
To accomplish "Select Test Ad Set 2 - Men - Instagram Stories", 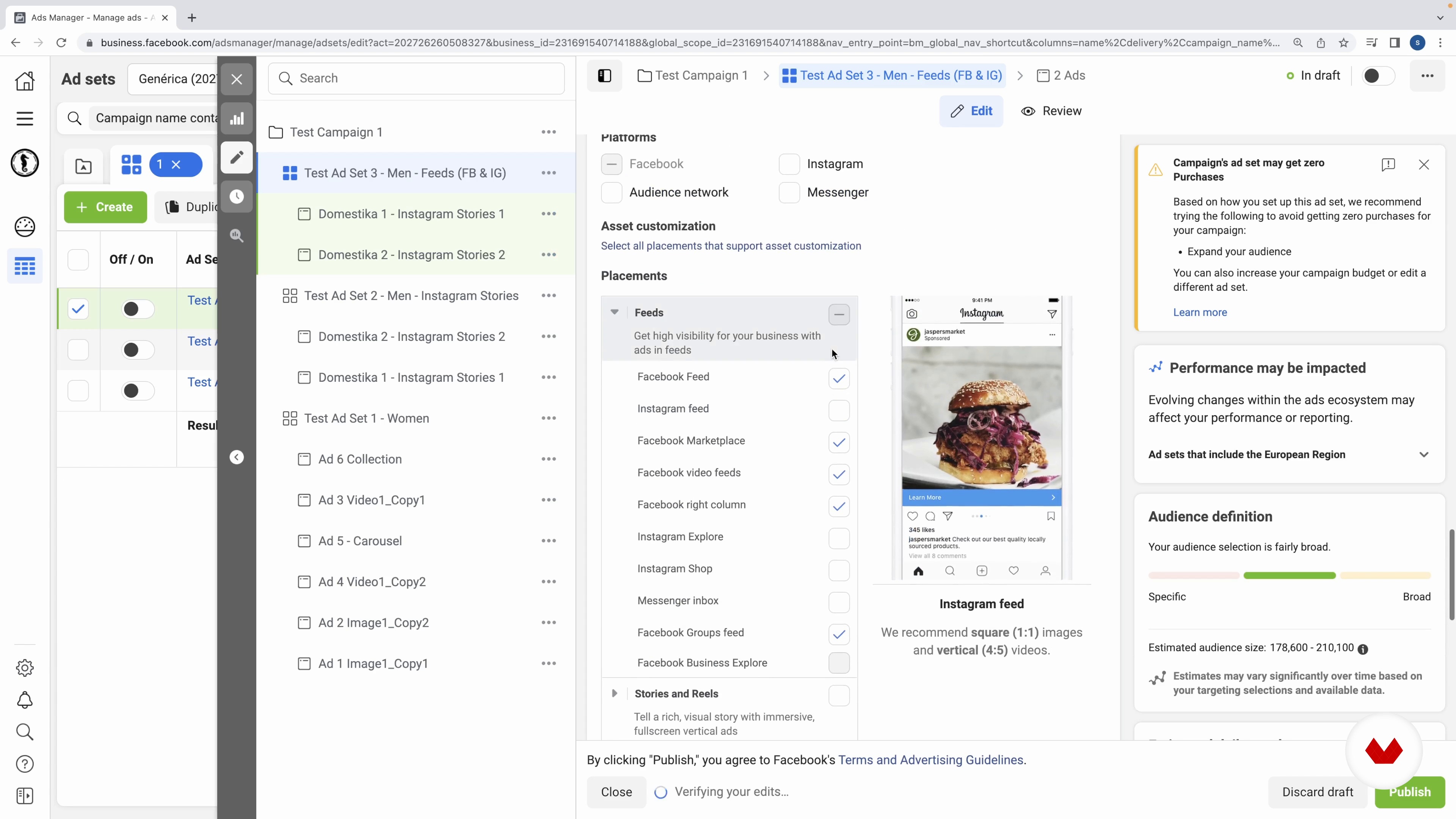I will pos(411,296).
